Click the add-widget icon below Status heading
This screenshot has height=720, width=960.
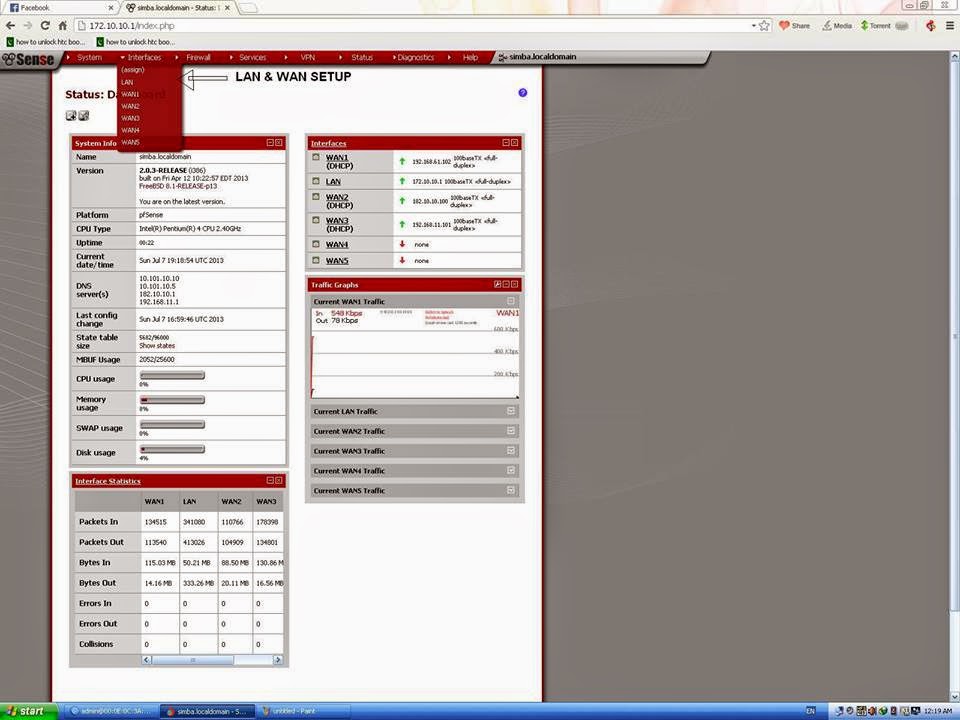pyautogui.click(x=71, y=115)
